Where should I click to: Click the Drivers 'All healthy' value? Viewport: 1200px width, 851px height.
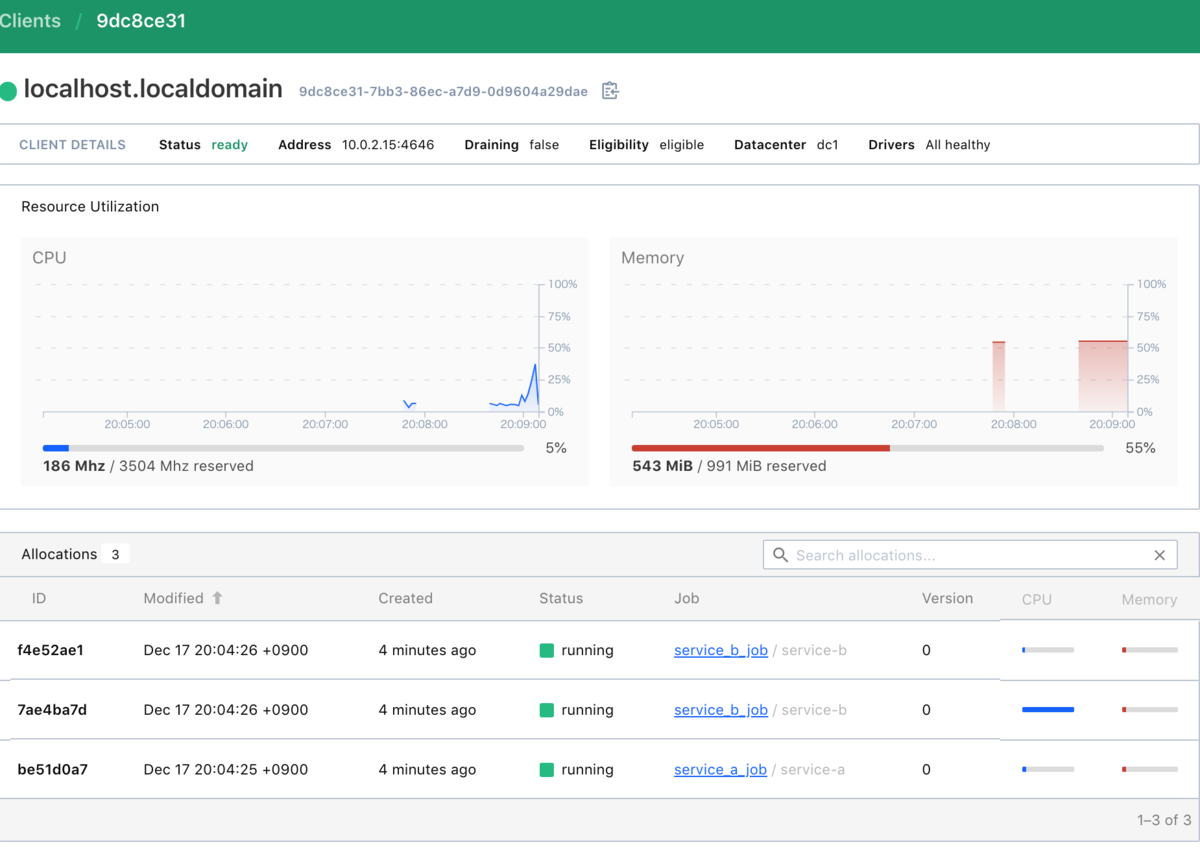pyautogui.click(x=958, y=145)
